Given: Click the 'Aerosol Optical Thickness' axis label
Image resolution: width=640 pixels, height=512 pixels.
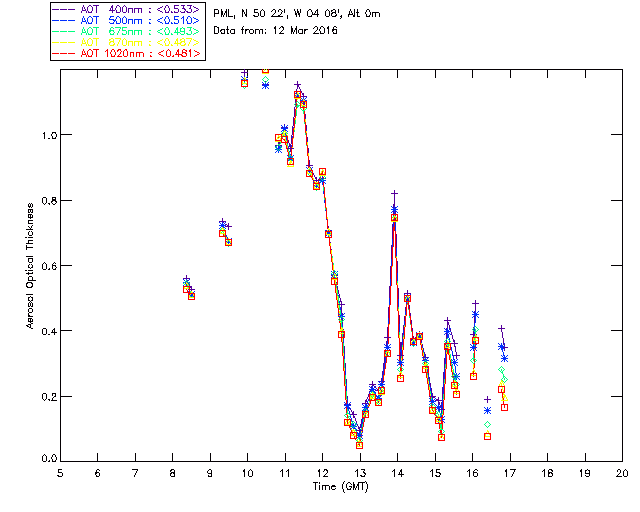Looking at the screenshot, I should [x=30, y=266].
